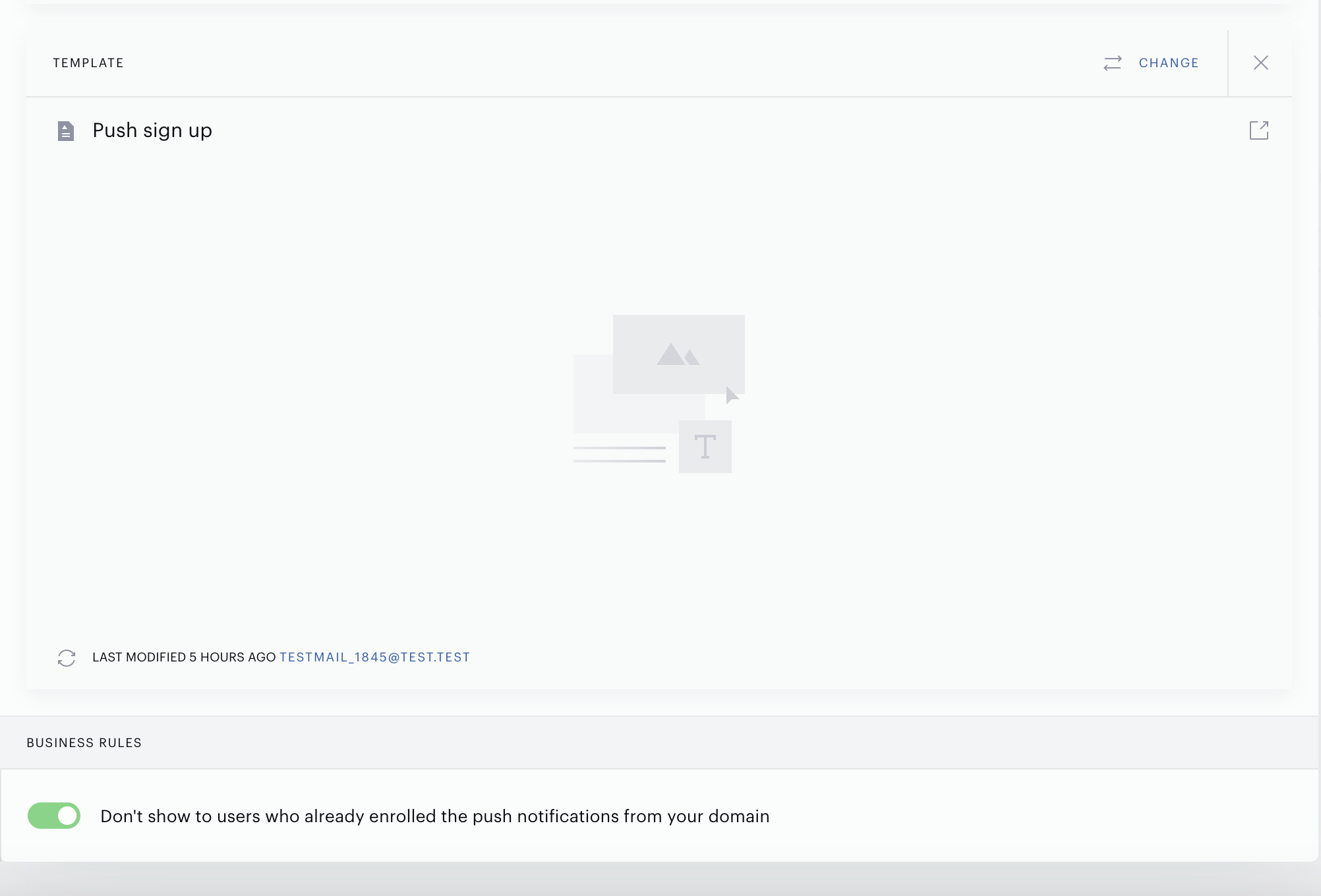This screenshot has height=896, width=1321.
Task: Click the gray bar below the business rules
Action: (659, 880)
